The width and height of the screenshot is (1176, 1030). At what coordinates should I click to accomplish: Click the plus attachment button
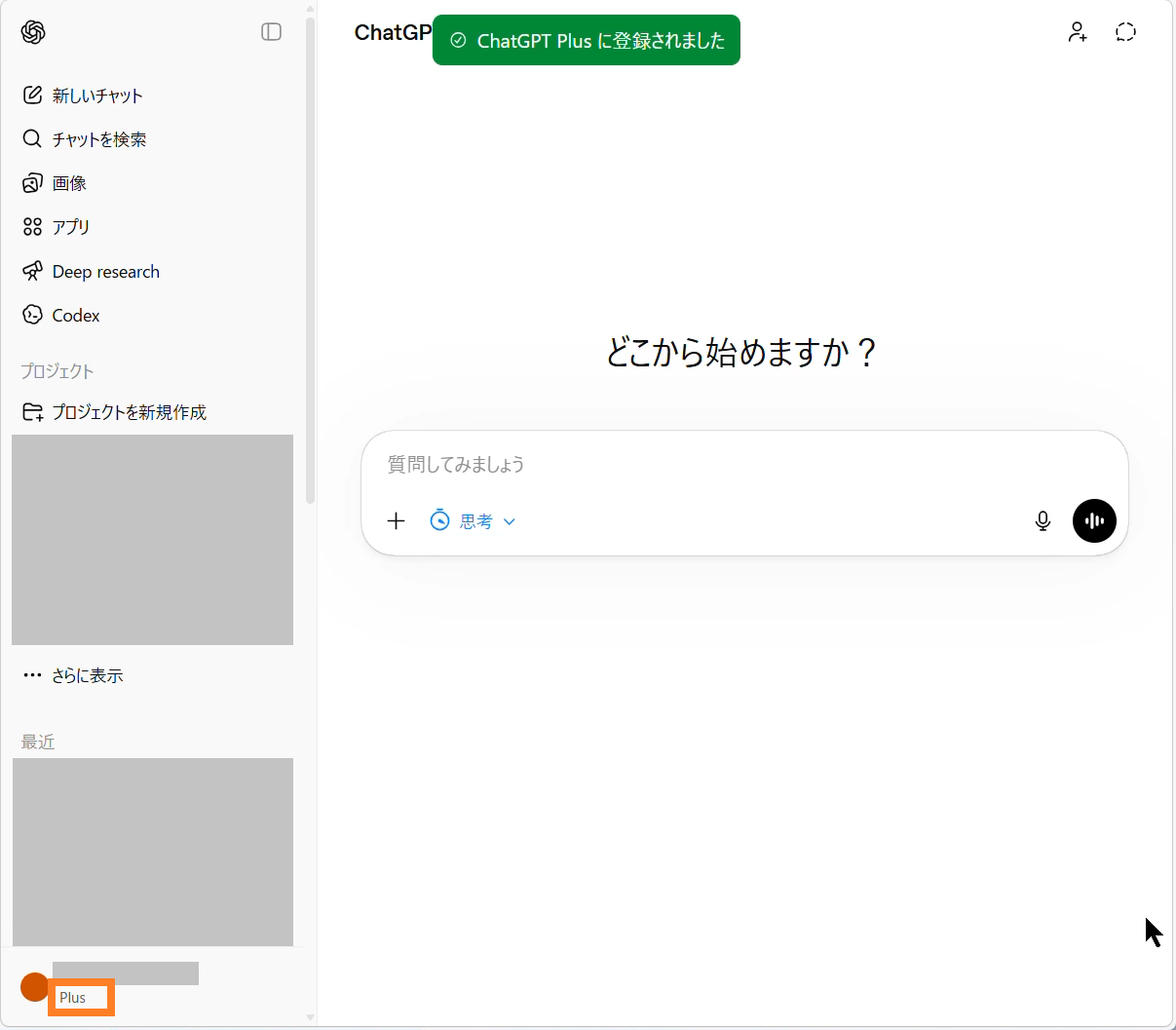[396, 521]
